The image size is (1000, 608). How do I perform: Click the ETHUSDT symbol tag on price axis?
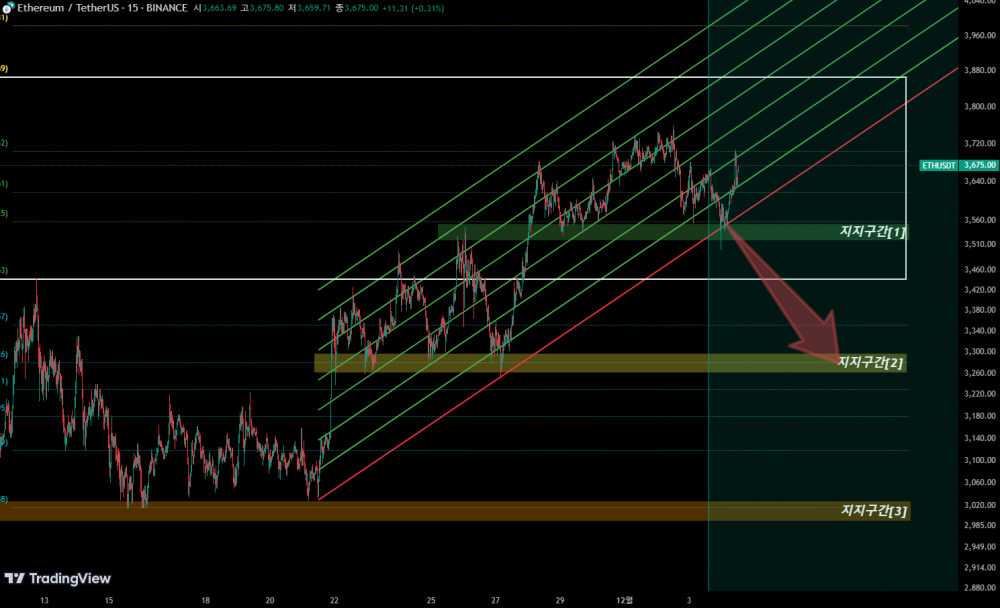pyautogui.click(x=938, y=165)
